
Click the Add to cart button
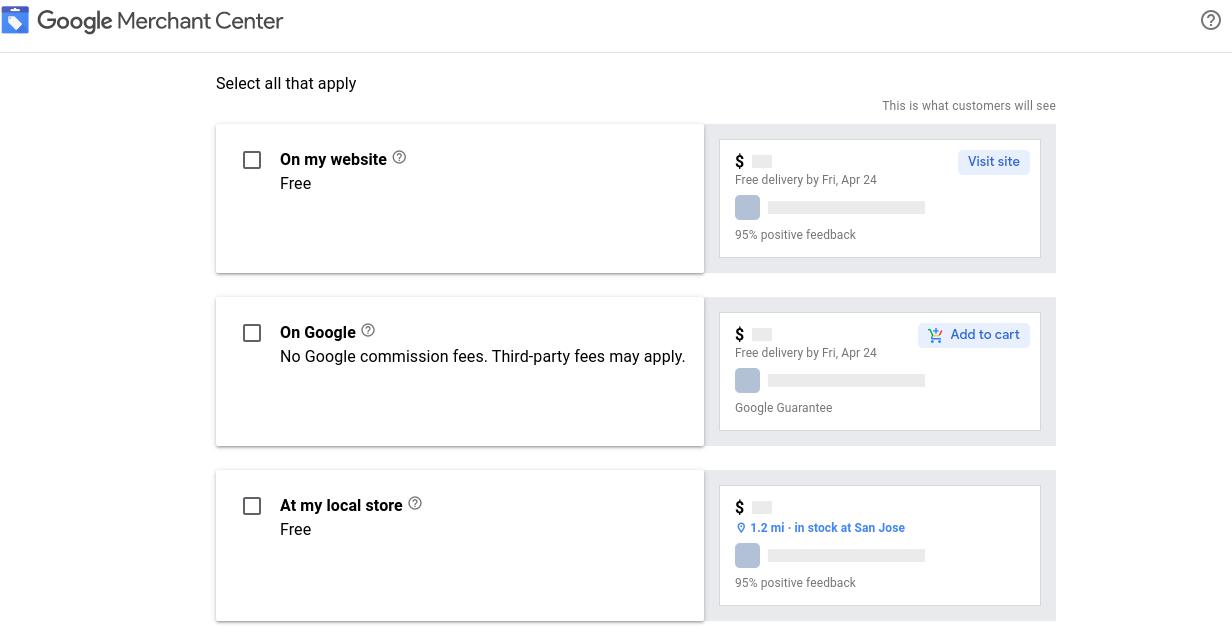(x=974, y=335)
